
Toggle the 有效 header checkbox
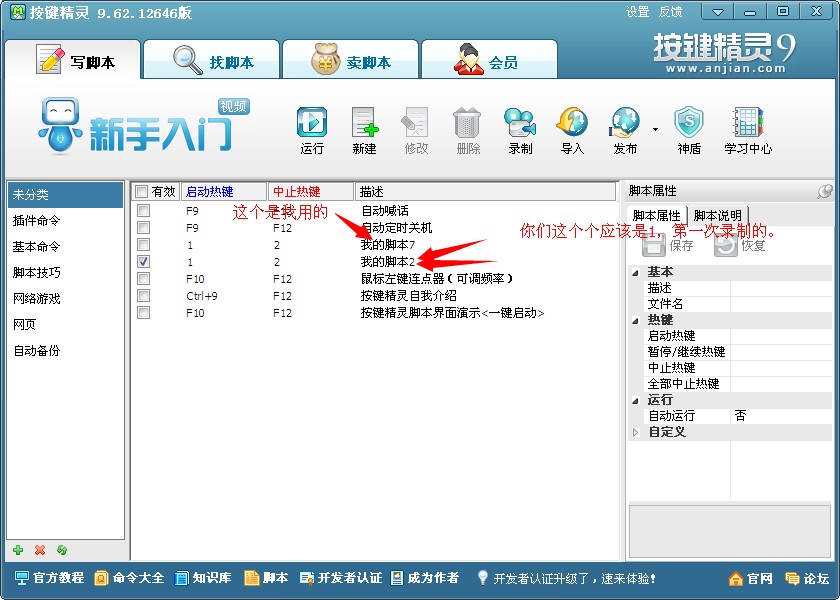[x=141, y=191]
